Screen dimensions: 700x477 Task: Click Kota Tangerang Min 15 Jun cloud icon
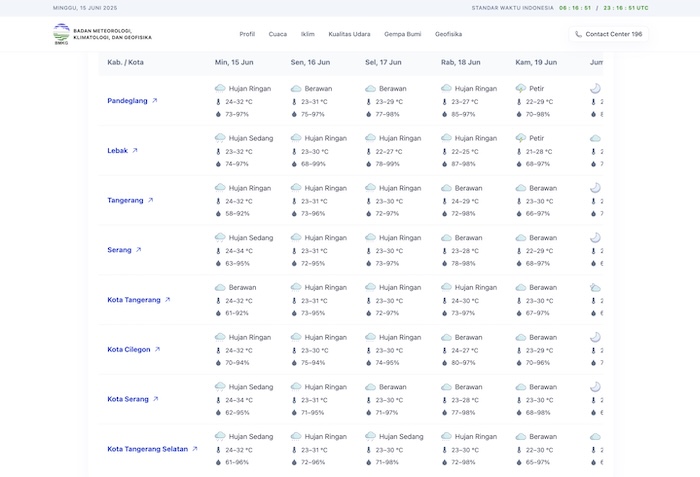coord(220,288)
